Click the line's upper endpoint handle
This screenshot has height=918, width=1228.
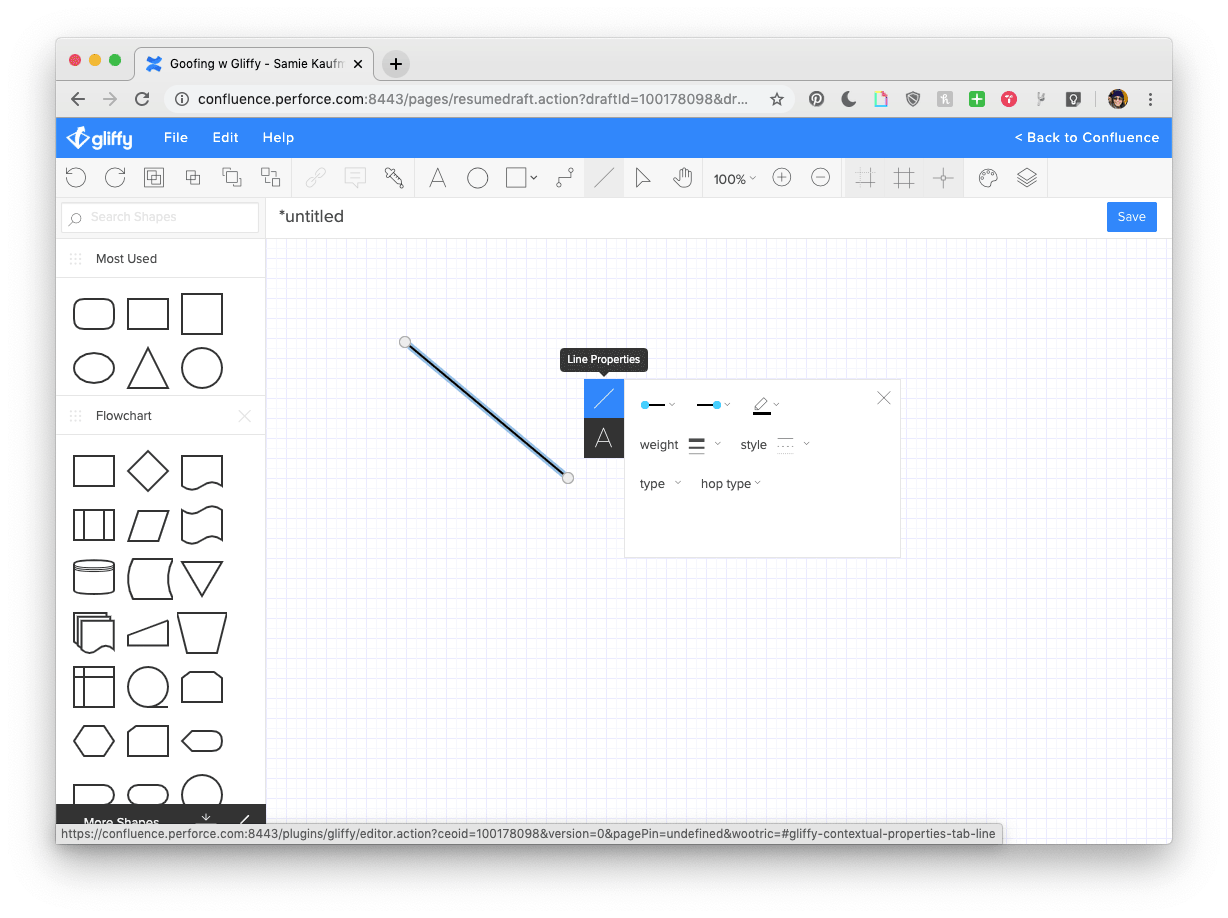pos(405,342)
